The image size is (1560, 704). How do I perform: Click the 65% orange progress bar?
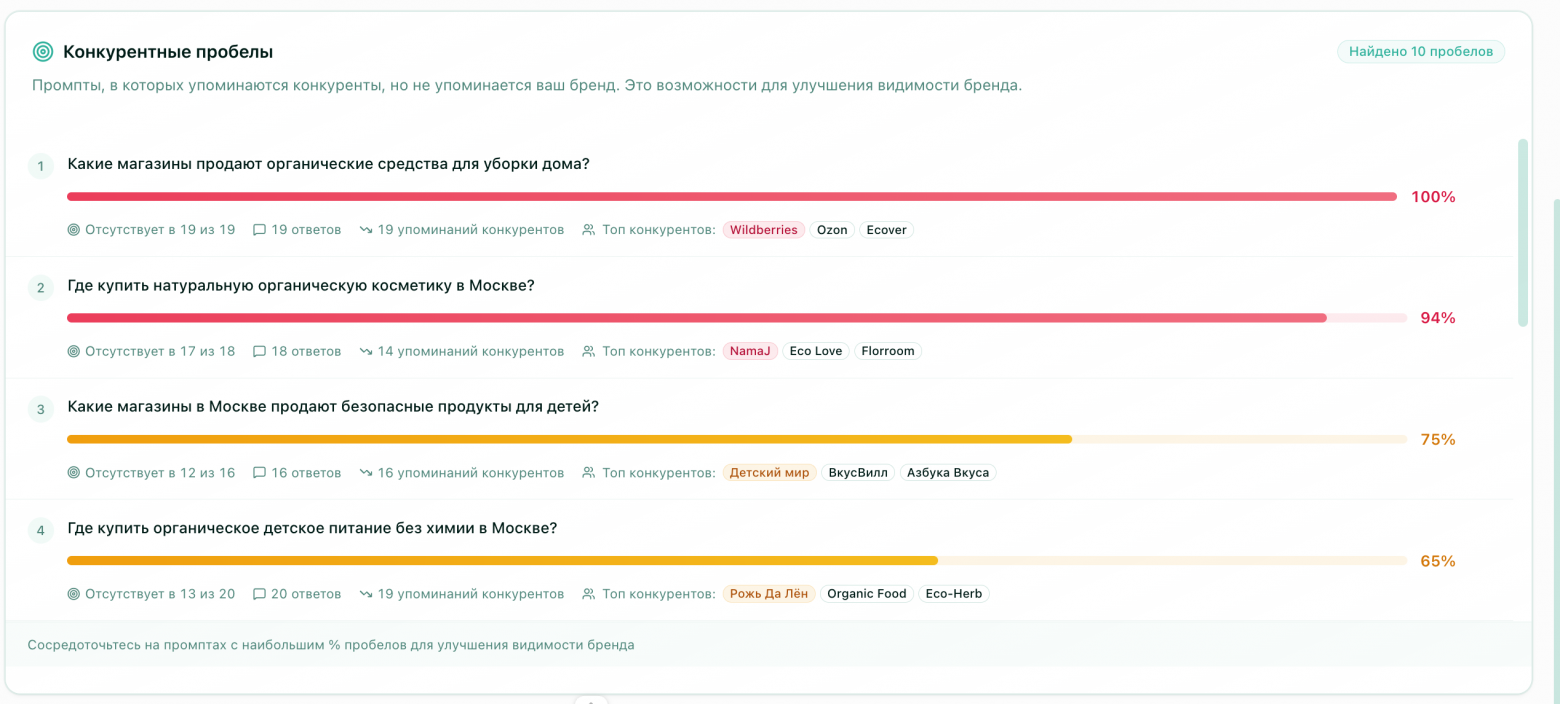[502, 561]
